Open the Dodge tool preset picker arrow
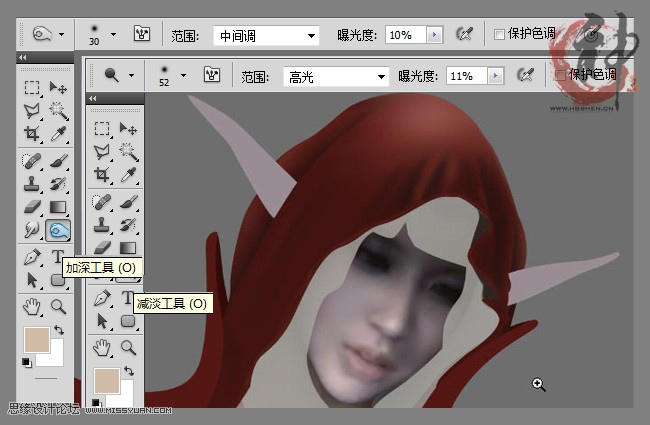This screenshot has width=650, height=425. (131, 75)
